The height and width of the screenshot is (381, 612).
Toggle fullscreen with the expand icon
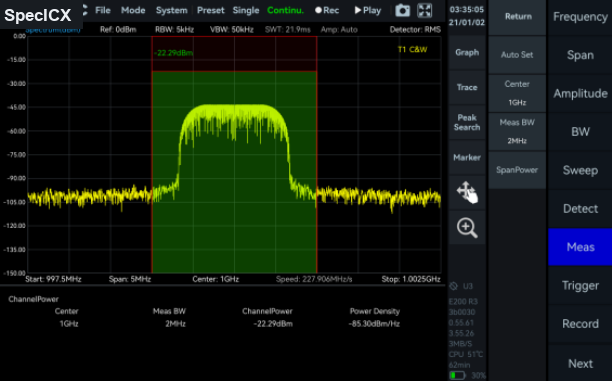tap(425, 11)
